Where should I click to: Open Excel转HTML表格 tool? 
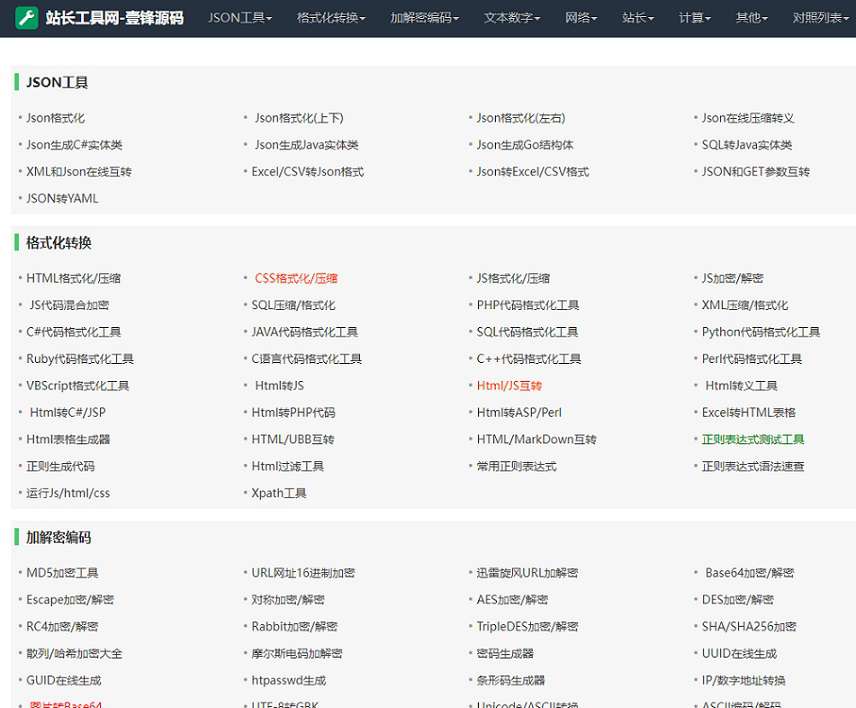click(749, 412)
